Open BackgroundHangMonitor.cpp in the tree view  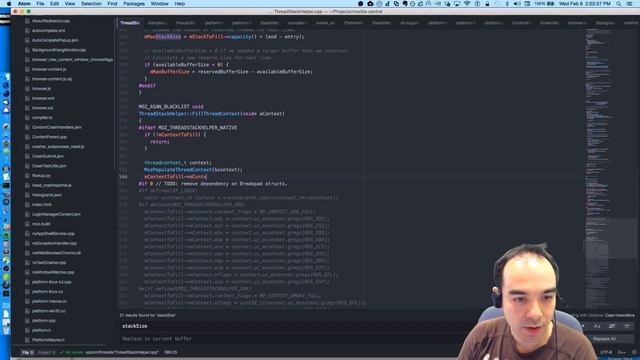point(59,50)
